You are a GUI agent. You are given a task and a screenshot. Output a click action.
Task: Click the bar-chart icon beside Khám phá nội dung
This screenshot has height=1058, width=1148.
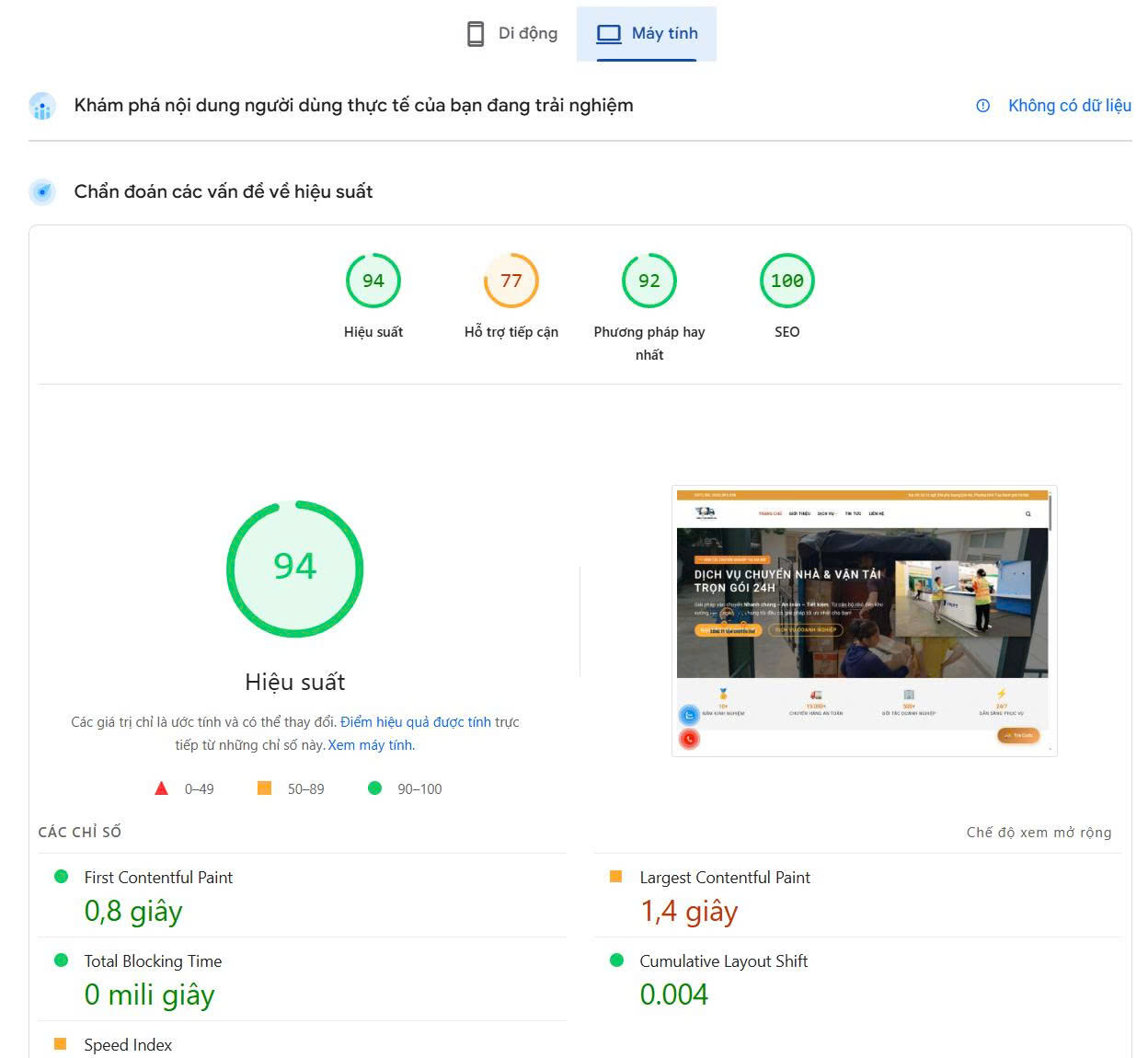(x=42, y=106)
